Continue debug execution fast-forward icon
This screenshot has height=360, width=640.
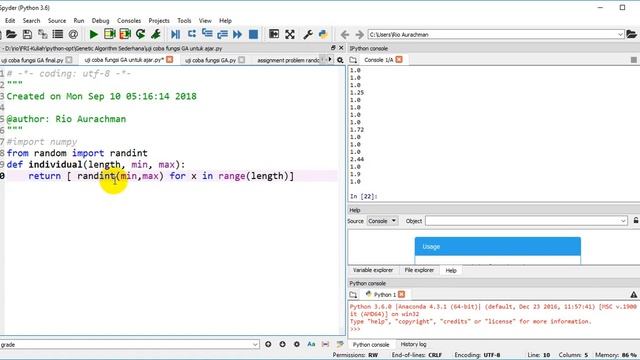[238, 34]
